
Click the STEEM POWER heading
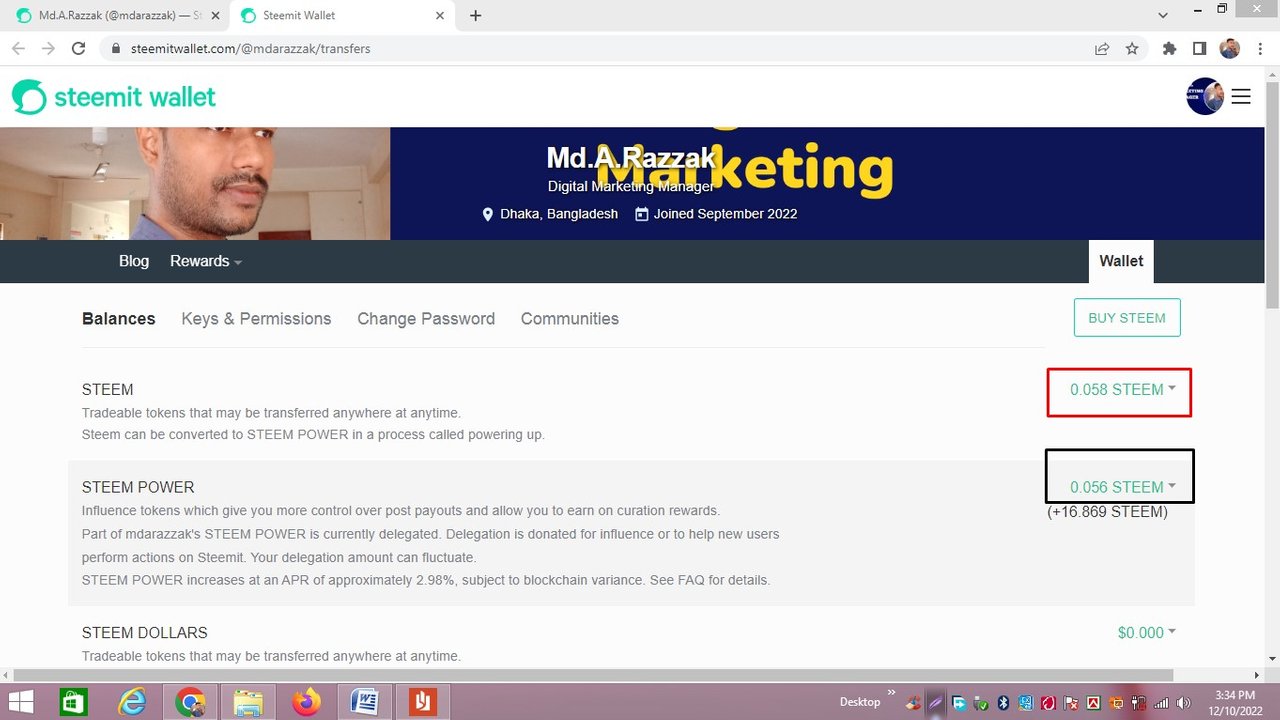138,488
